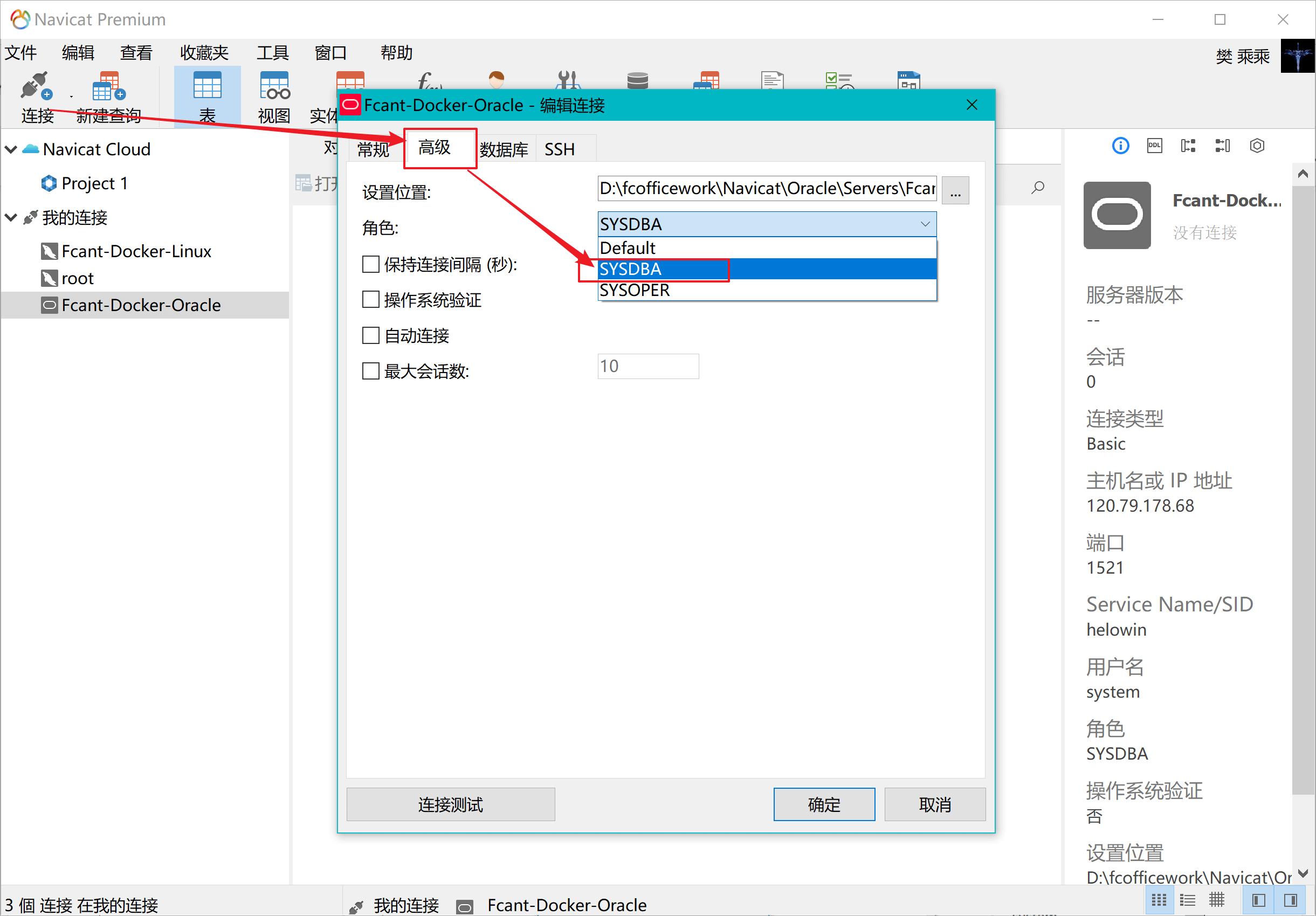Click the Test Connection (连接测试) button
1316x916 pixels.
coord(451,804)
